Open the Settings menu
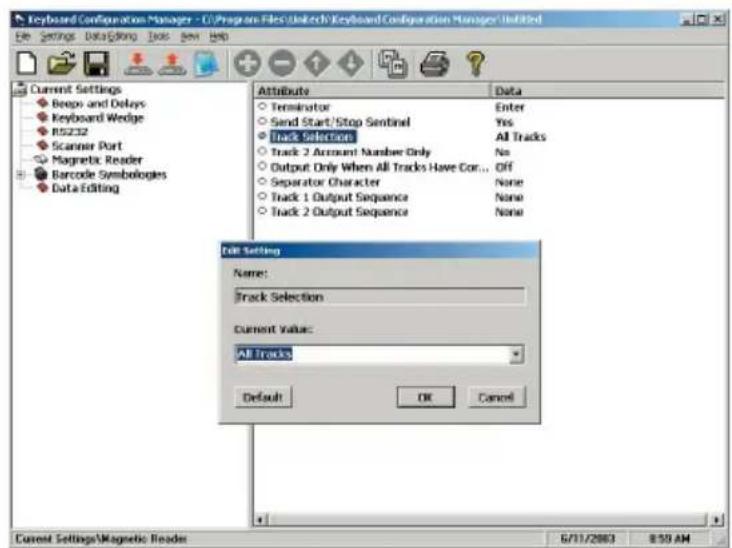Image resolution: width=732 pixels, height=548 pixels. pos(57,36)
